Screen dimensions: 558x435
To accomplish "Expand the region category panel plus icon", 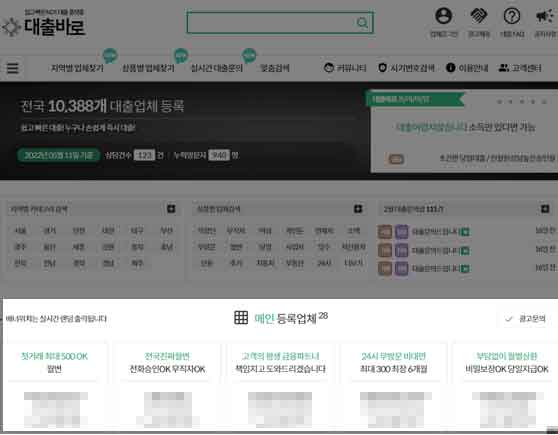I will pyautogui.click(x=171, y=209).
